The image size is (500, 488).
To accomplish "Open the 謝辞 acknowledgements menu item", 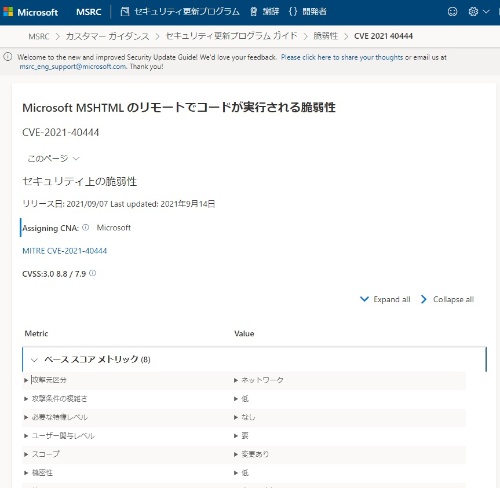I will pos(271,12).
